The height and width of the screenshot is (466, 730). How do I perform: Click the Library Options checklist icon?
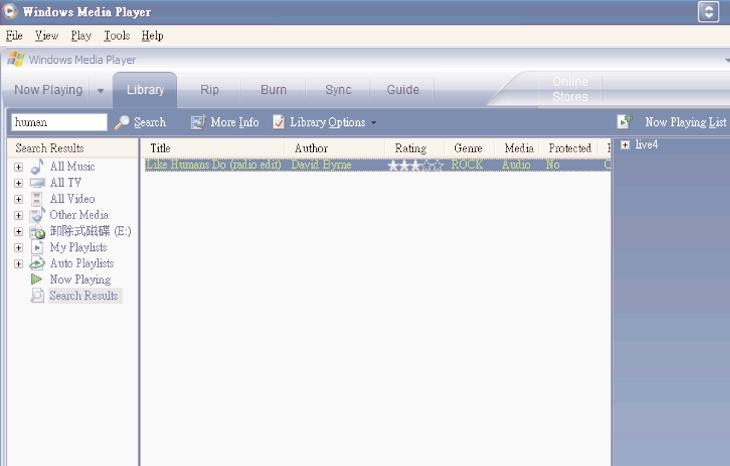tap(278, 122)
